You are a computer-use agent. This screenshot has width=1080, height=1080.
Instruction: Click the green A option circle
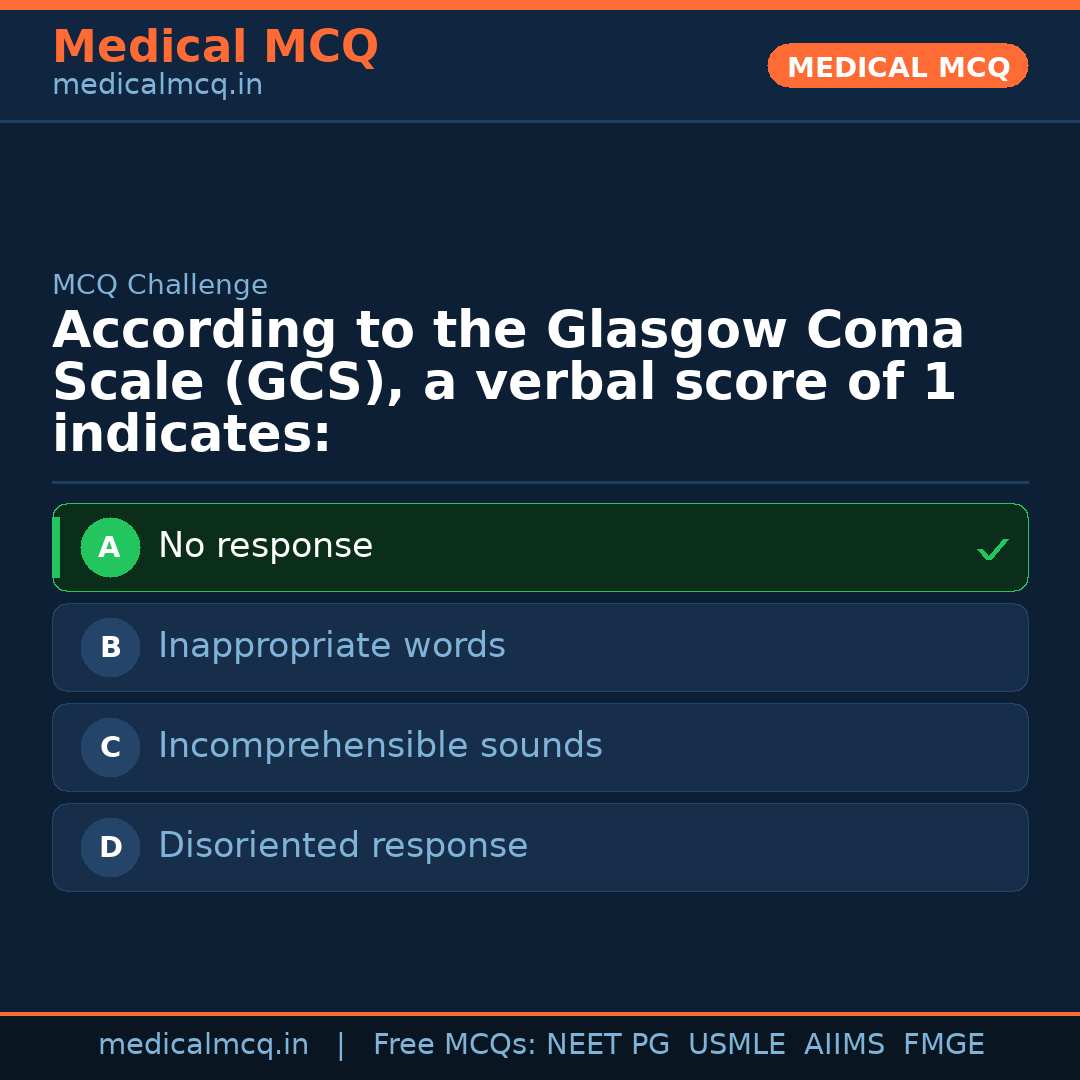coord(110,547)
